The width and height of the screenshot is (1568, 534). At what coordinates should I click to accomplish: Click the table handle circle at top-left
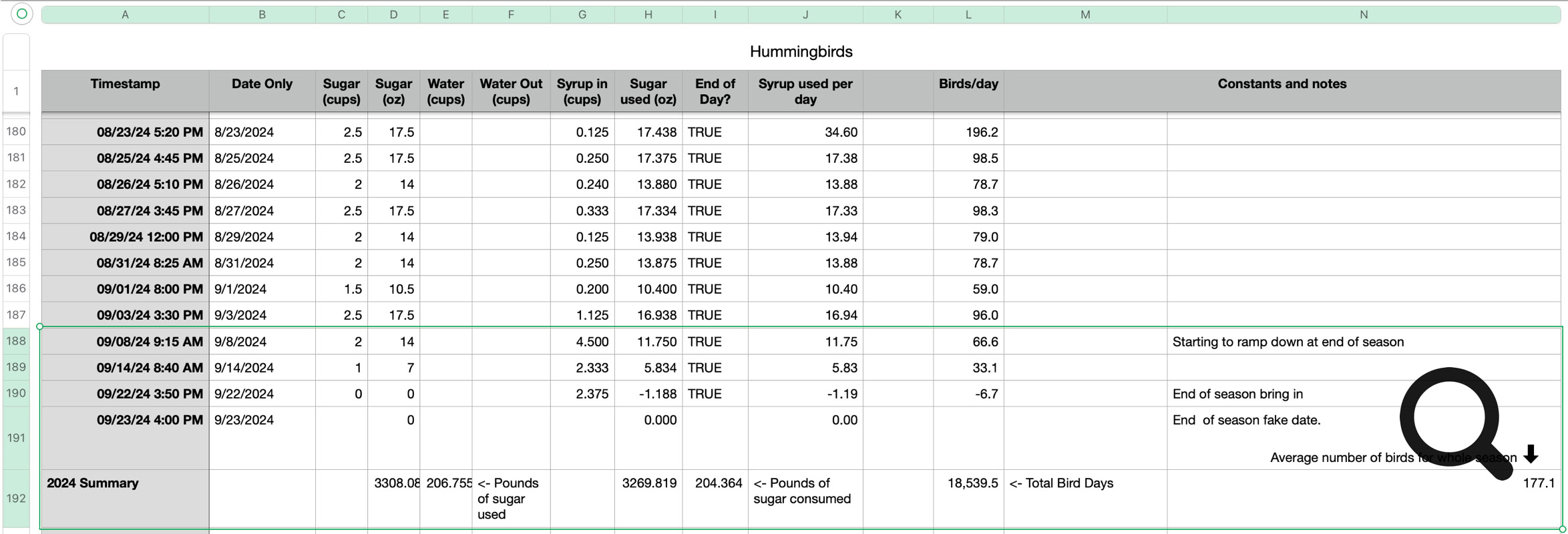tap(21, 14)
